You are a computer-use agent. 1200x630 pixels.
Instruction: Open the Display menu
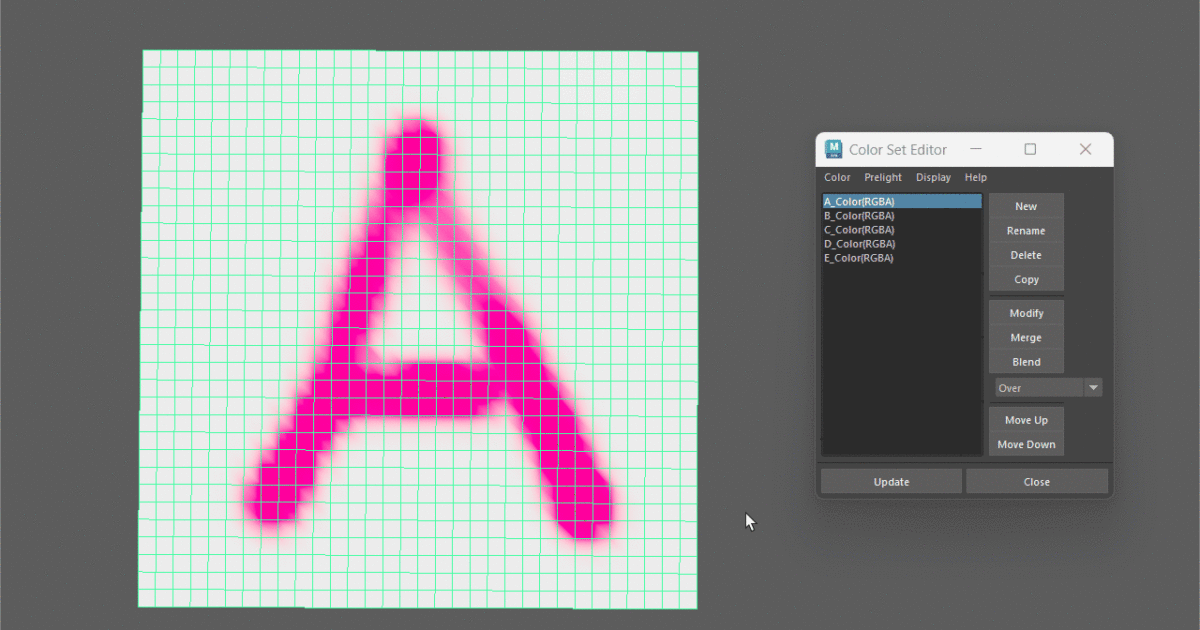point(933,178)
